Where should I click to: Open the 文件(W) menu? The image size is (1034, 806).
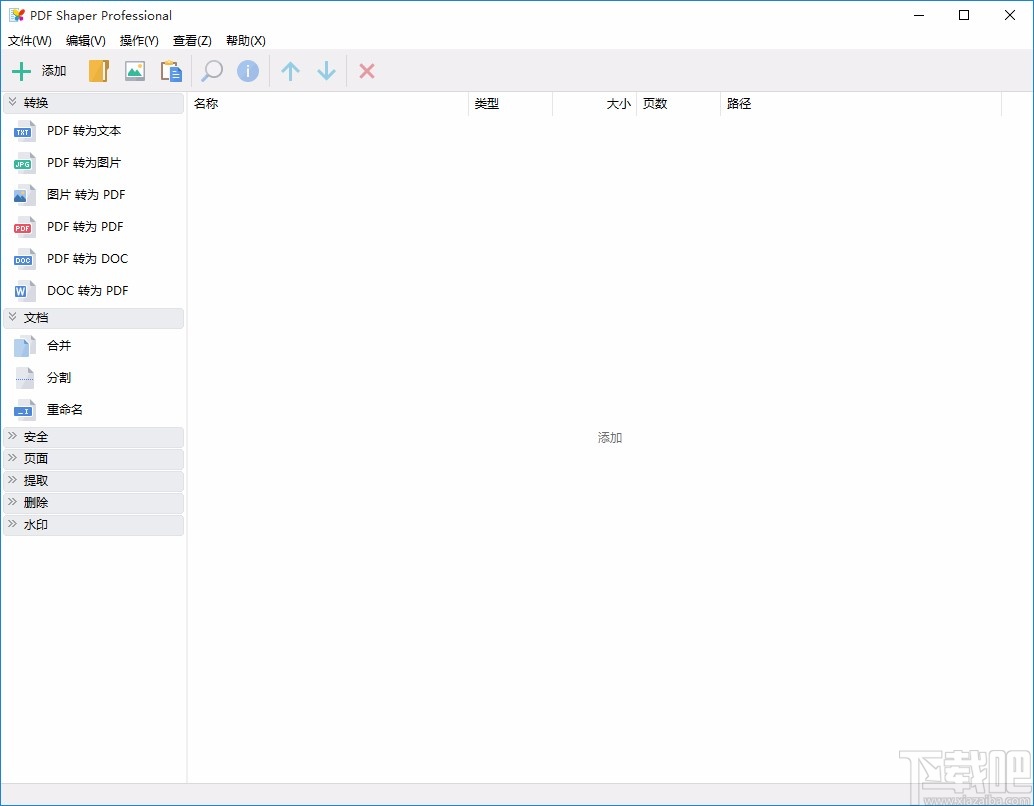(29, 41)
